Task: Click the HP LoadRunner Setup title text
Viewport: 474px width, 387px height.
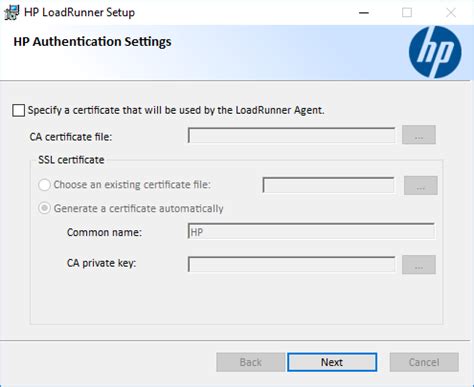Action: 79,13
